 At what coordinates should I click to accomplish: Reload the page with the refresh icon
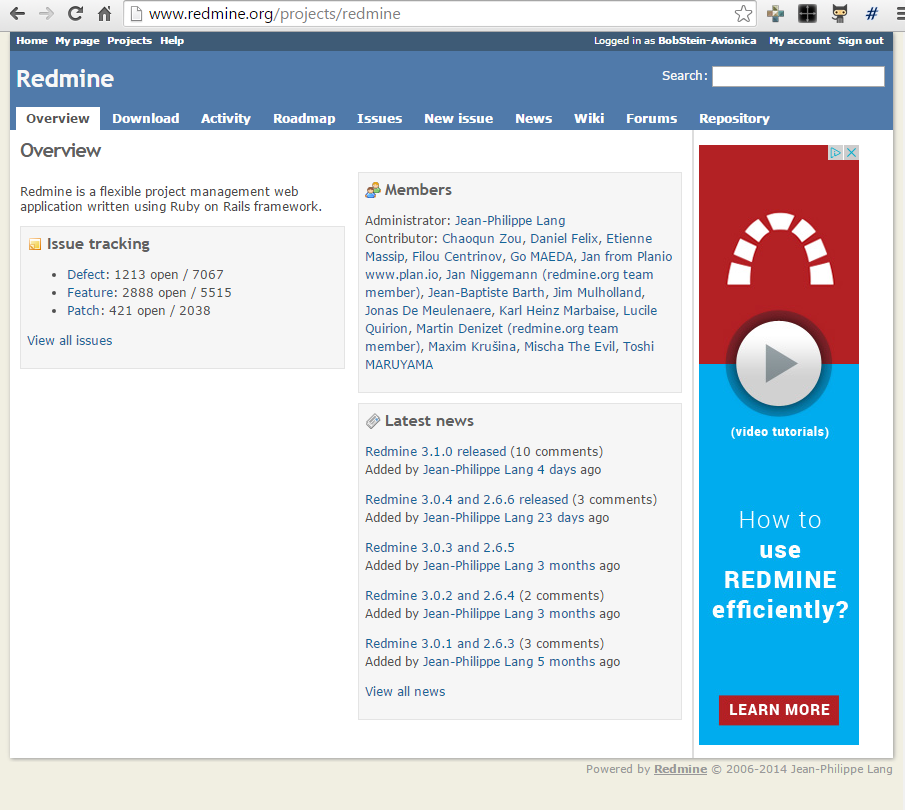75,13
